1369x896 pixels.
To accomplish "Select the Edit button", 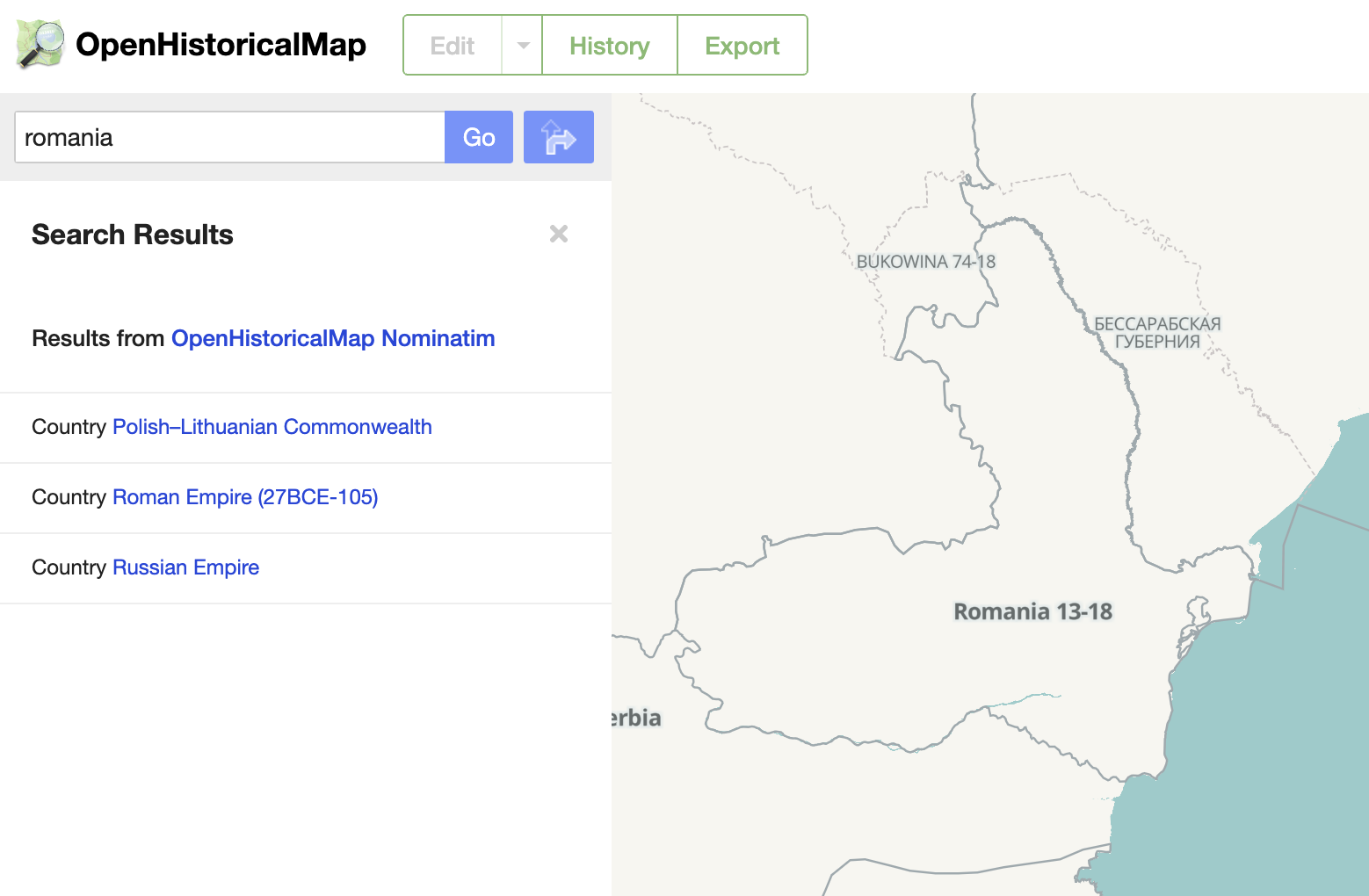I will [452, 45].
